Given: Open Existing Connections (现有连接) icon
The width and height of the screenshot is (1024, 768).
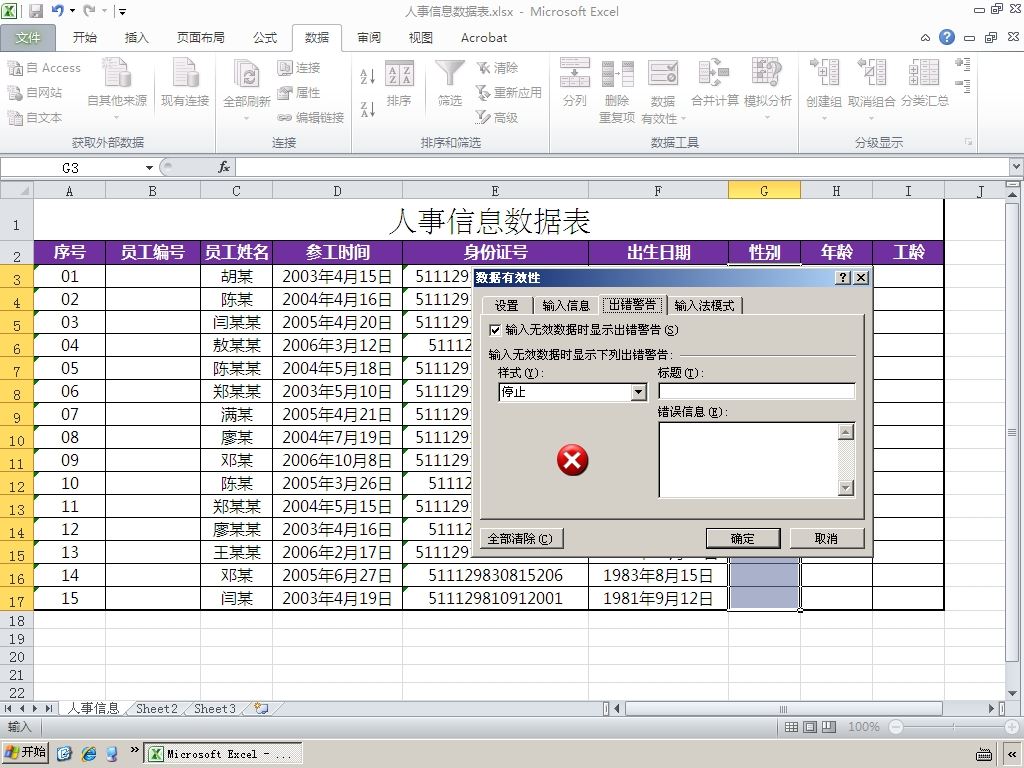Looking at the screenshot, I should 185,72.
